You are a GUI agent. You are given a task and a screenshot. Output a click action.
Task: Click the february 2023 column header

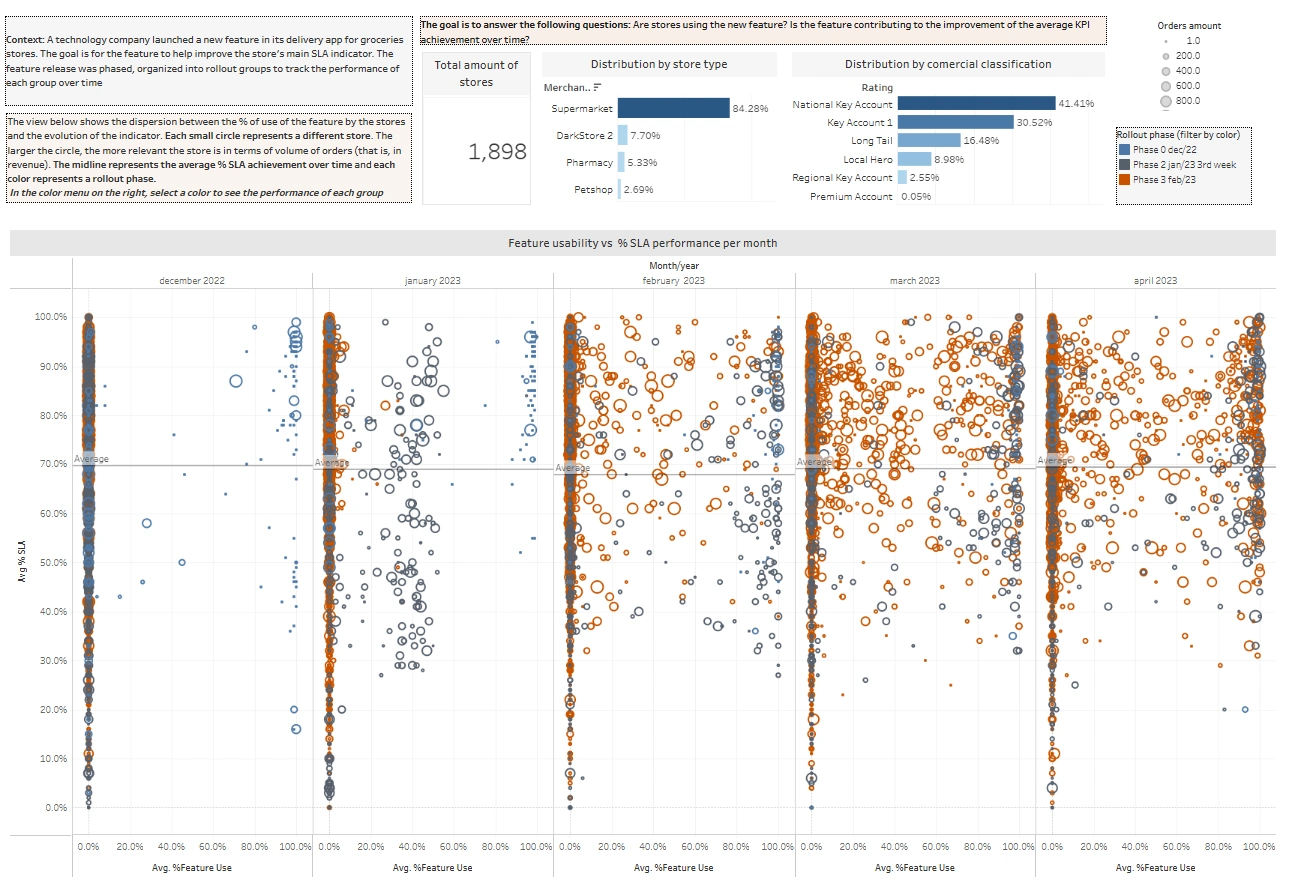(x=673, y=281)
